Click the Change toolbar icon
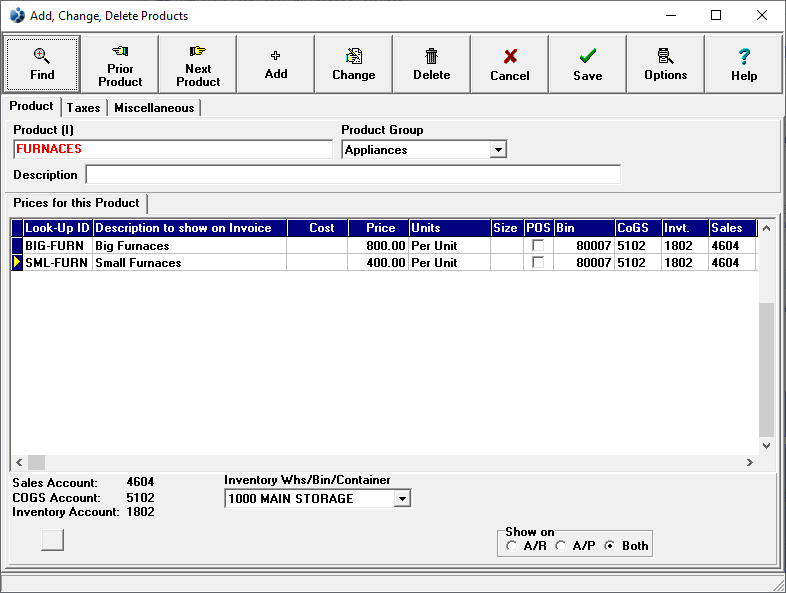The image size is (786, 593). [x=354, y=64]
